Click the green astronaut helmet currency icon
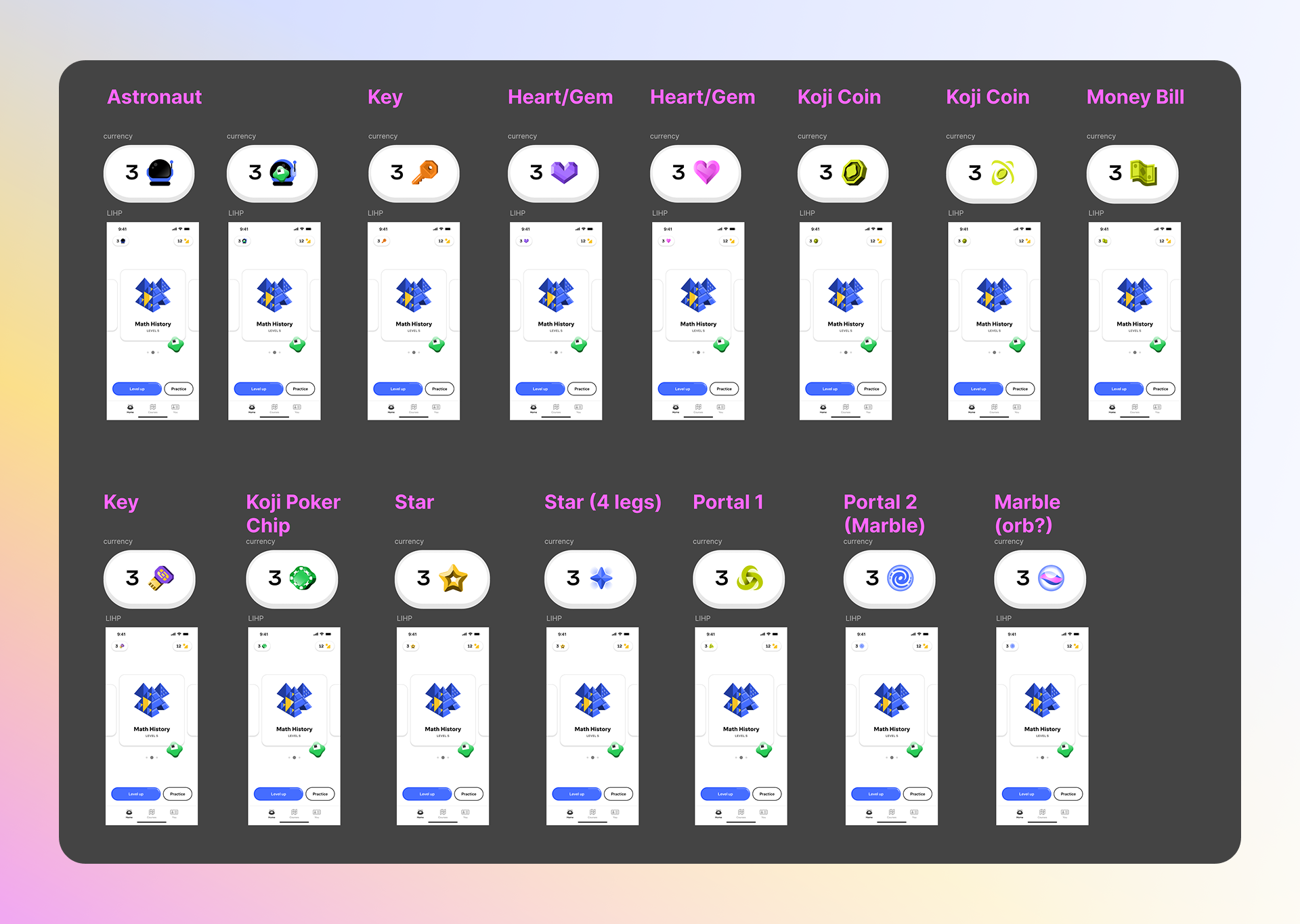The width and height of the screenshot is (1300, 924). 283,172
